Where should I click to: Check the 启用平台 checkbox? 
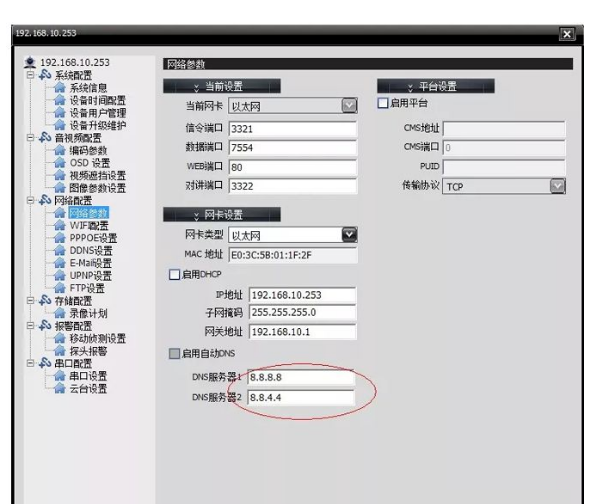(x=383, y=103)
